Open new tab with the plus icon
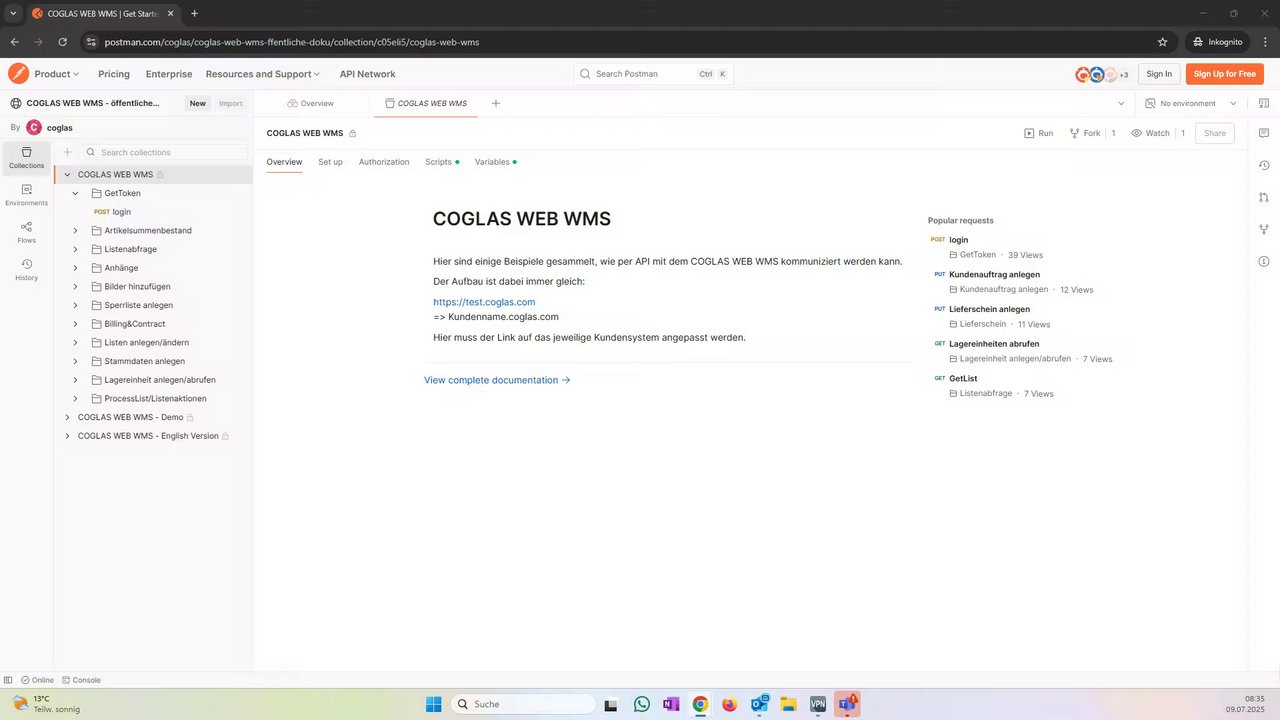 pos(495,103)
